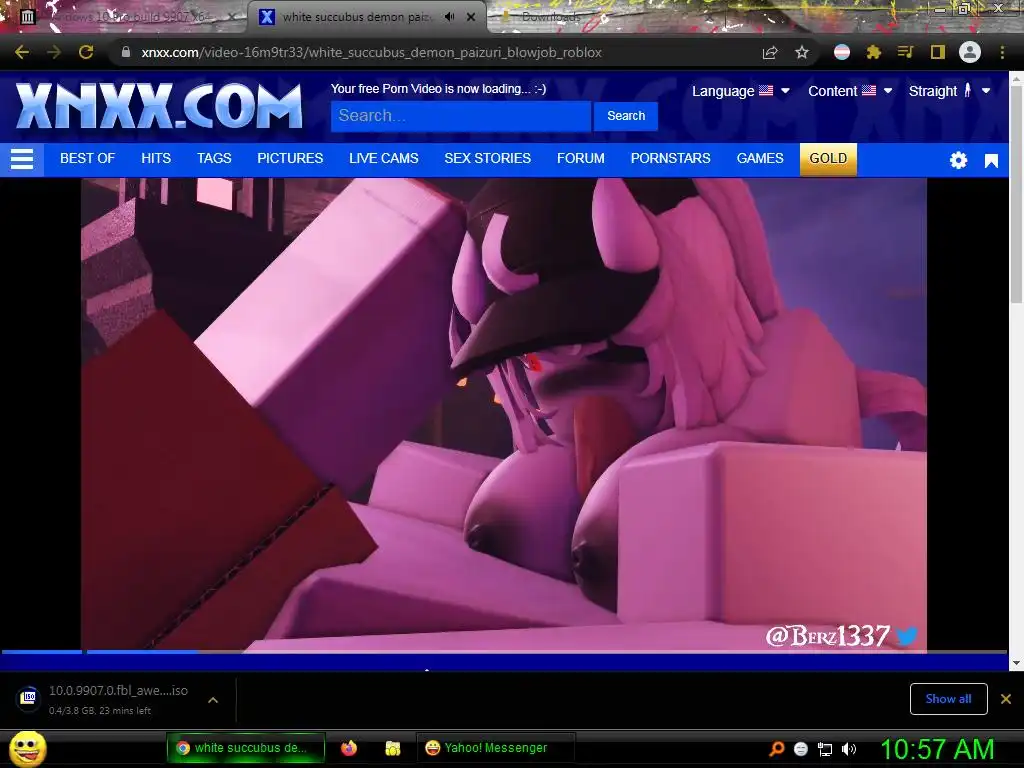Screen dimensions: 1024x768
Task: Launch Firefox from the taskbar
Action: coord(349,748)
